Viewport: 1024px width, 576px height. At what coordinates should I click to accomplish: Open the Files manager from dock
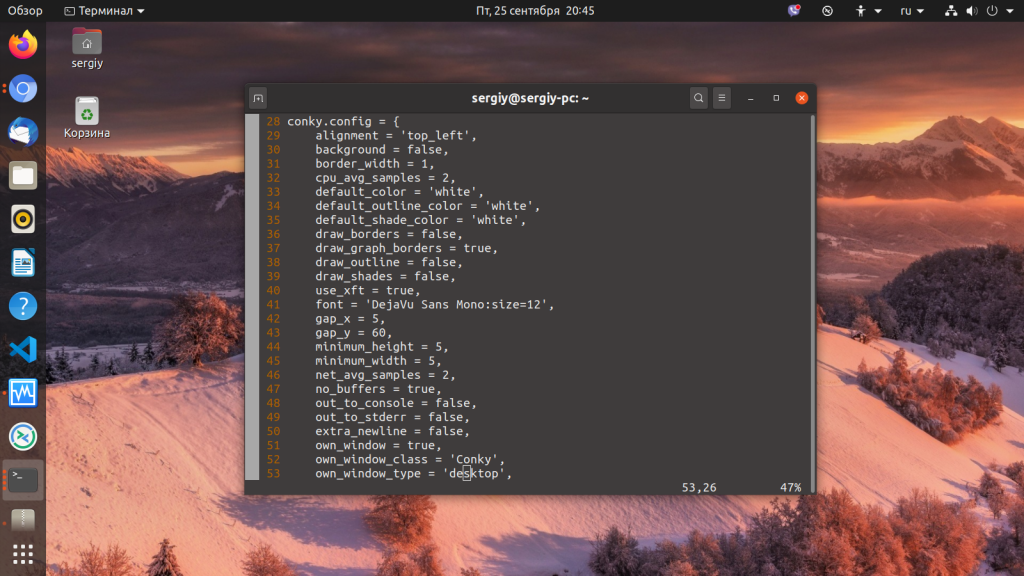click(x=23, y=176)
